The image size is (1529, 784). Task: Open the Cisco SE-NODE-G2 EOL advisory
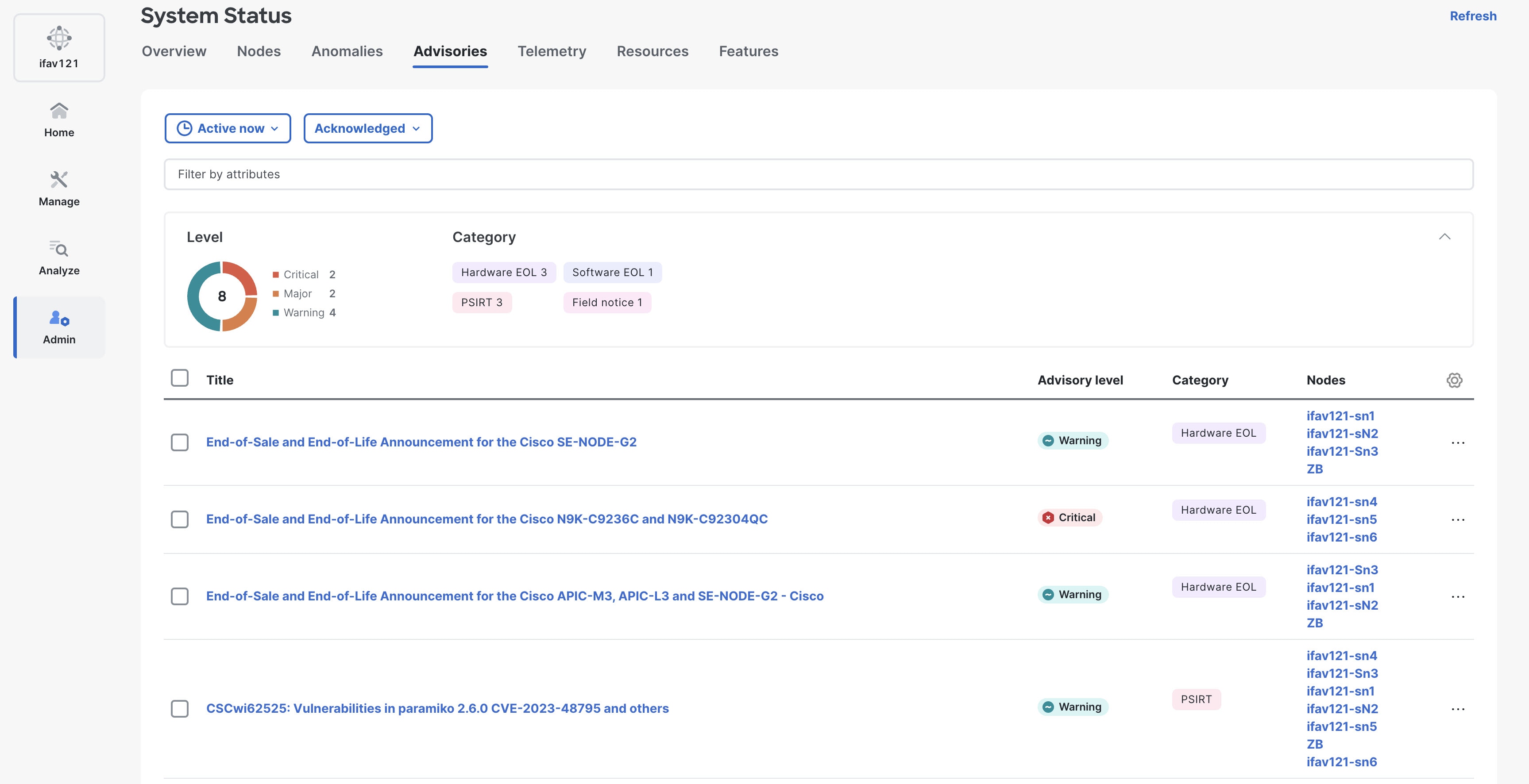(421, 442)
